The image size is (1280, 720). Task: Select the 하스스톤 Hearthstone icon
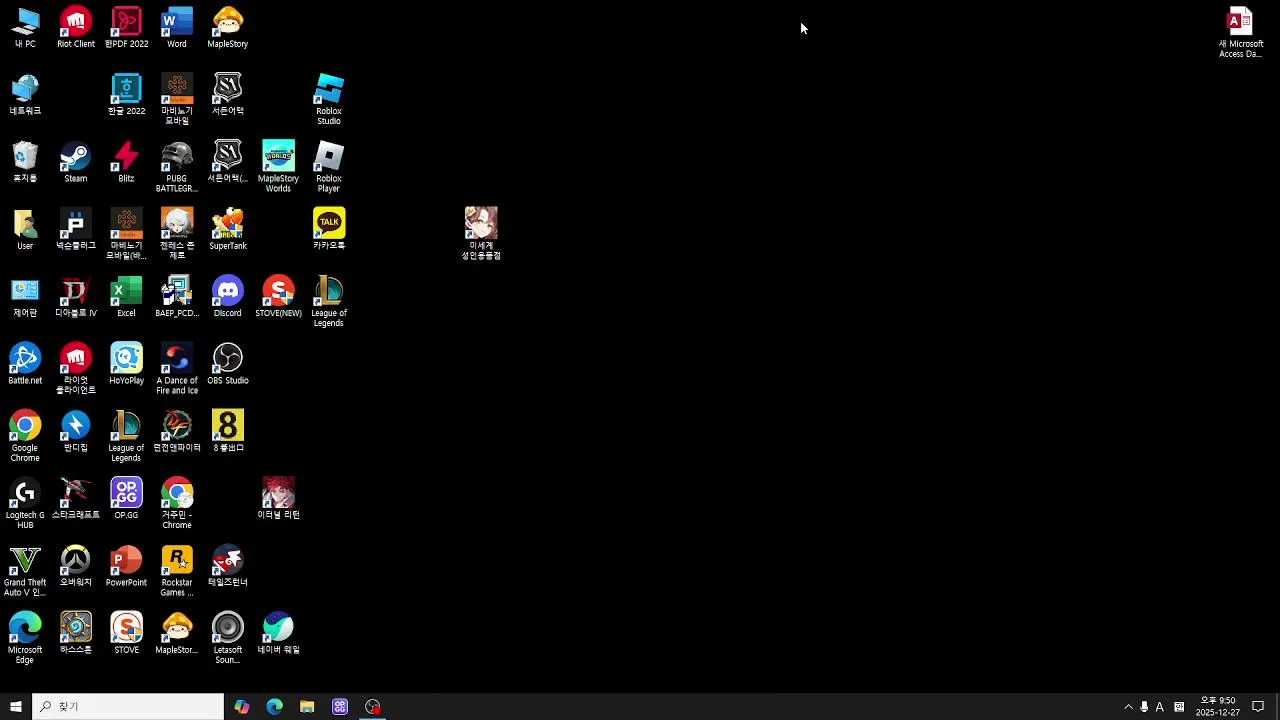(x=76, y=633)
